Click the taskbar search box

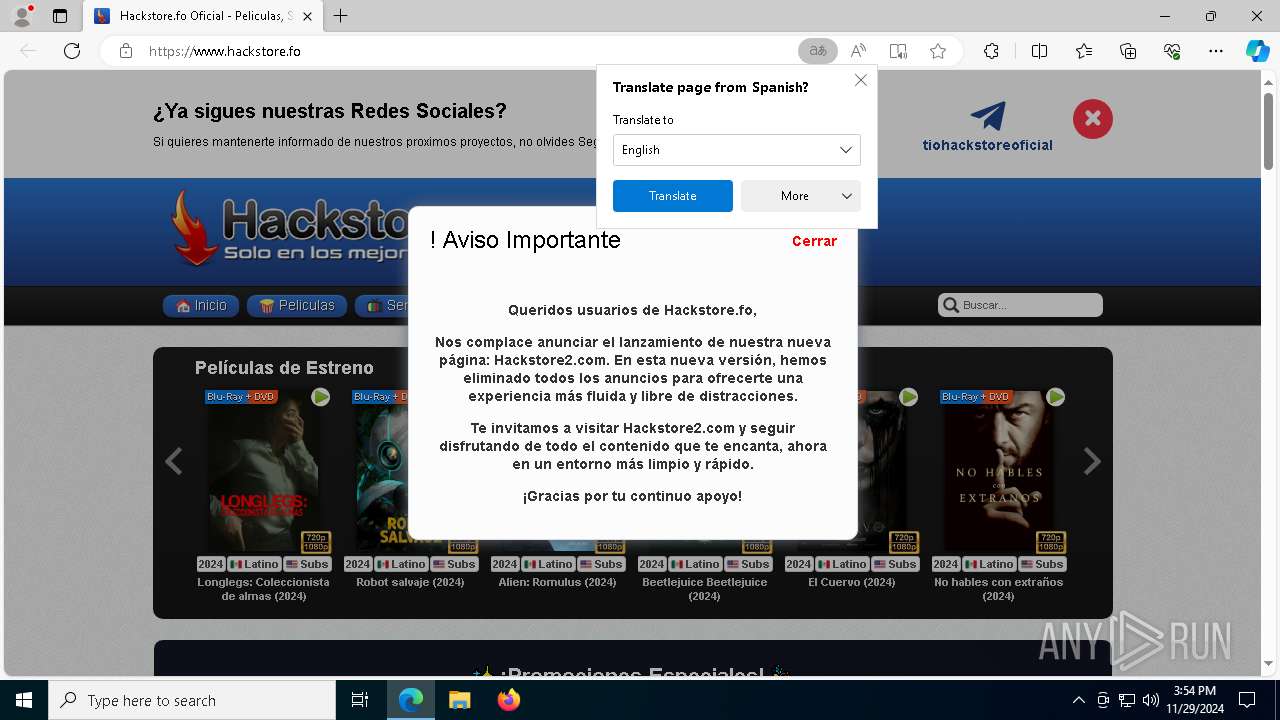point(192,700)
